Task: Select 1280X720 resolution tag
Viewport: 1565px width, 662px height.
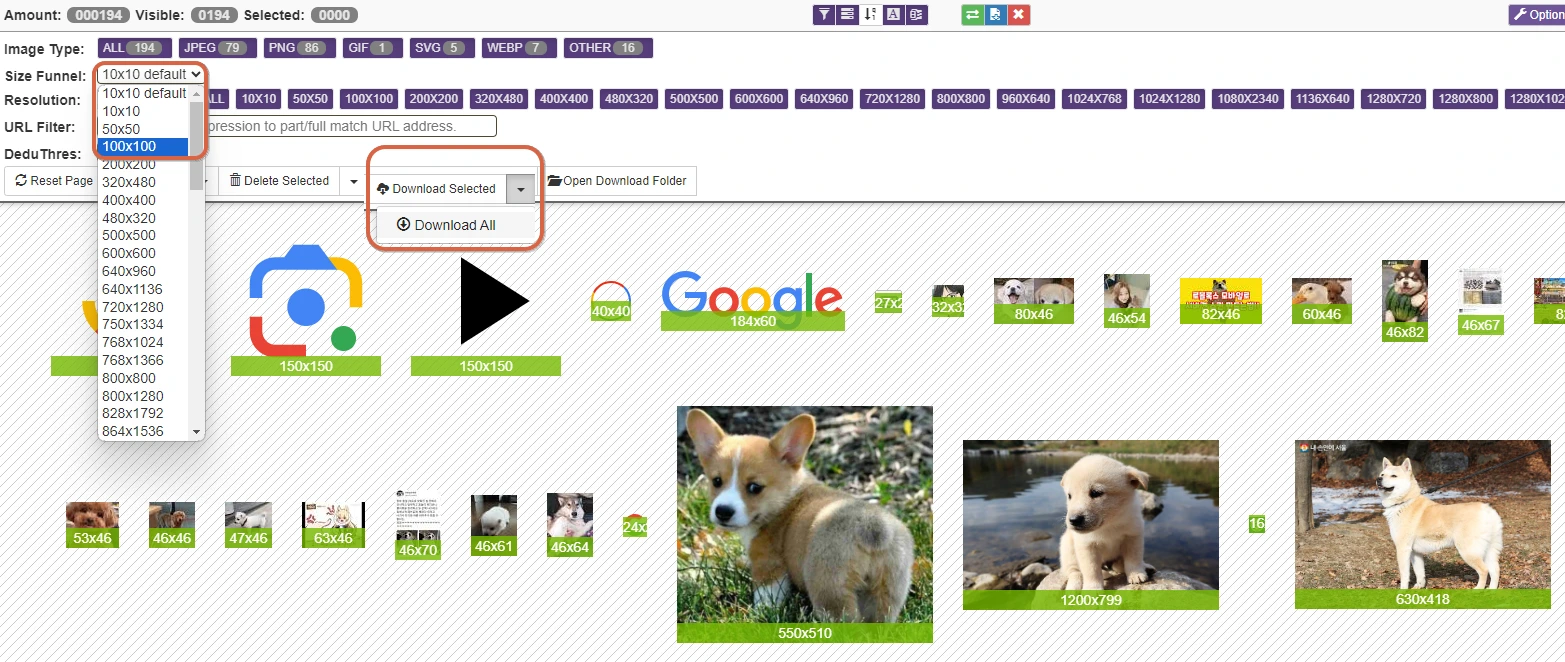Action: [x=1394, y=99]
